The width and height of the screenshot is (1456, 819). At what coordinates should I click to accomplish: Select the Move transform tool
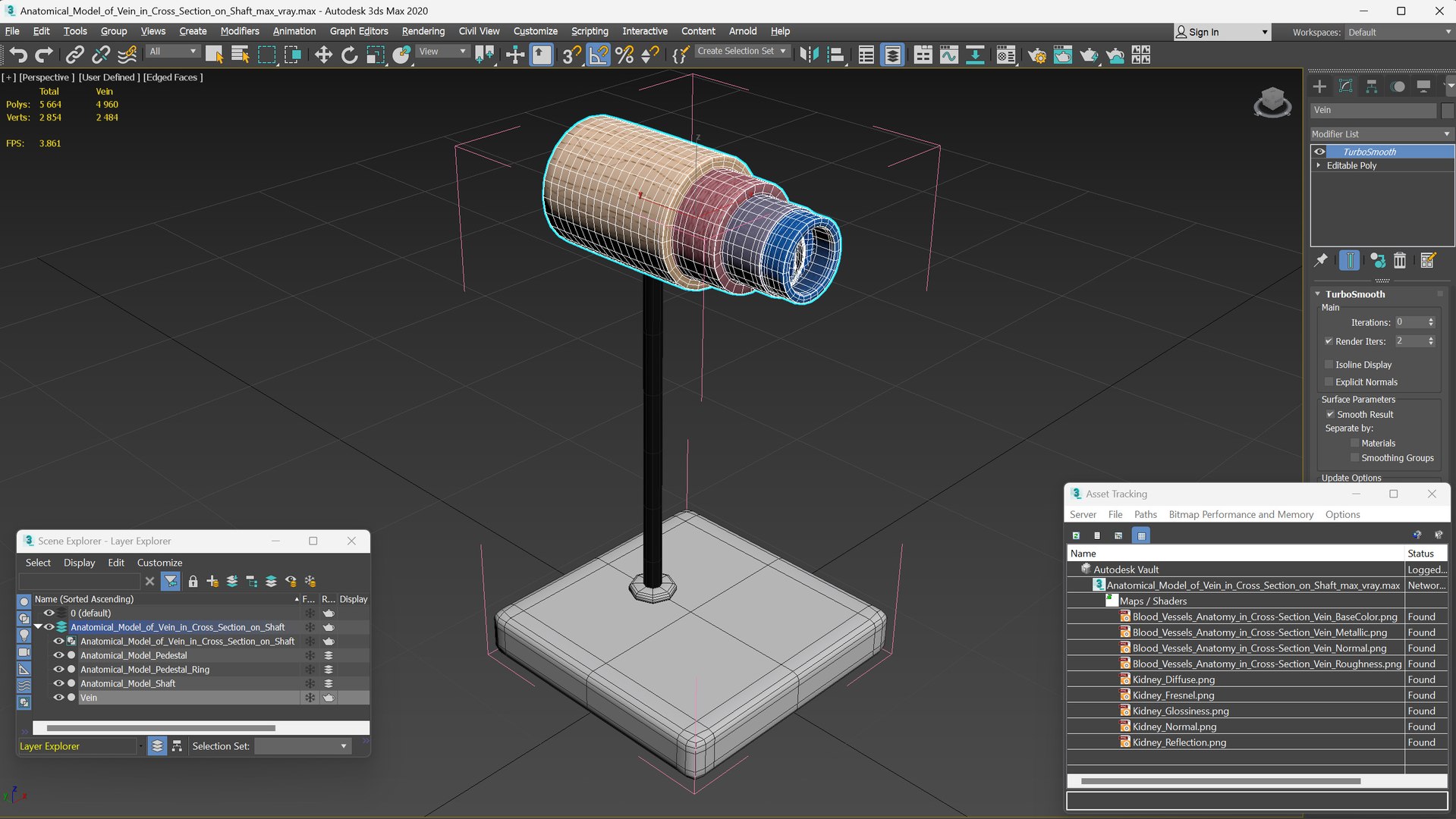point(323,55)
